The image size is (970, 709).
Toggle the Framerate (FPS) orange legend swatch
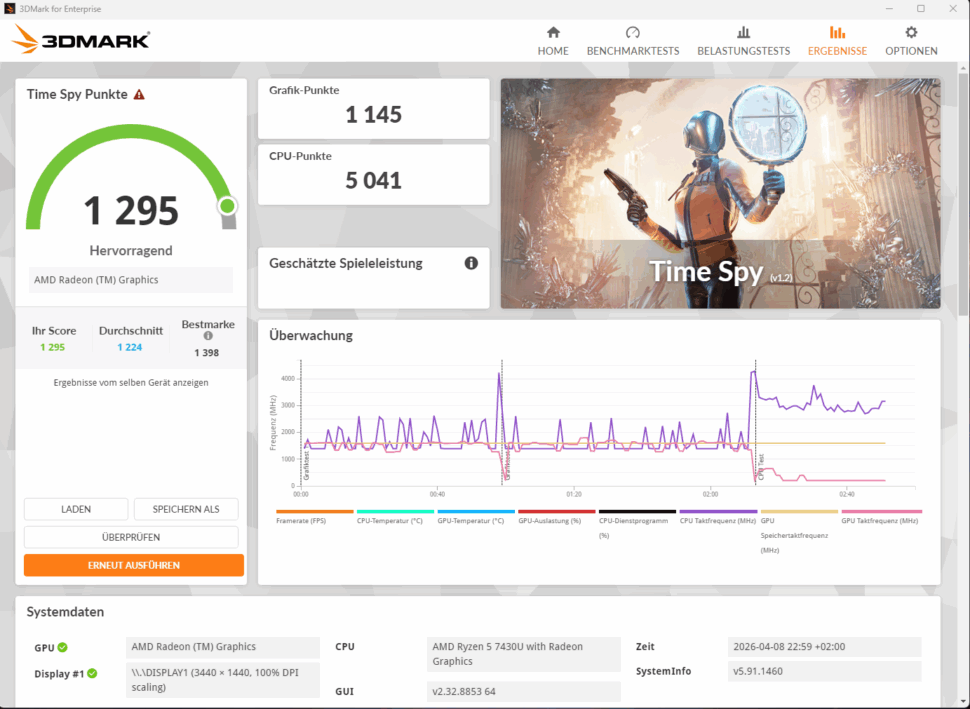315,512
